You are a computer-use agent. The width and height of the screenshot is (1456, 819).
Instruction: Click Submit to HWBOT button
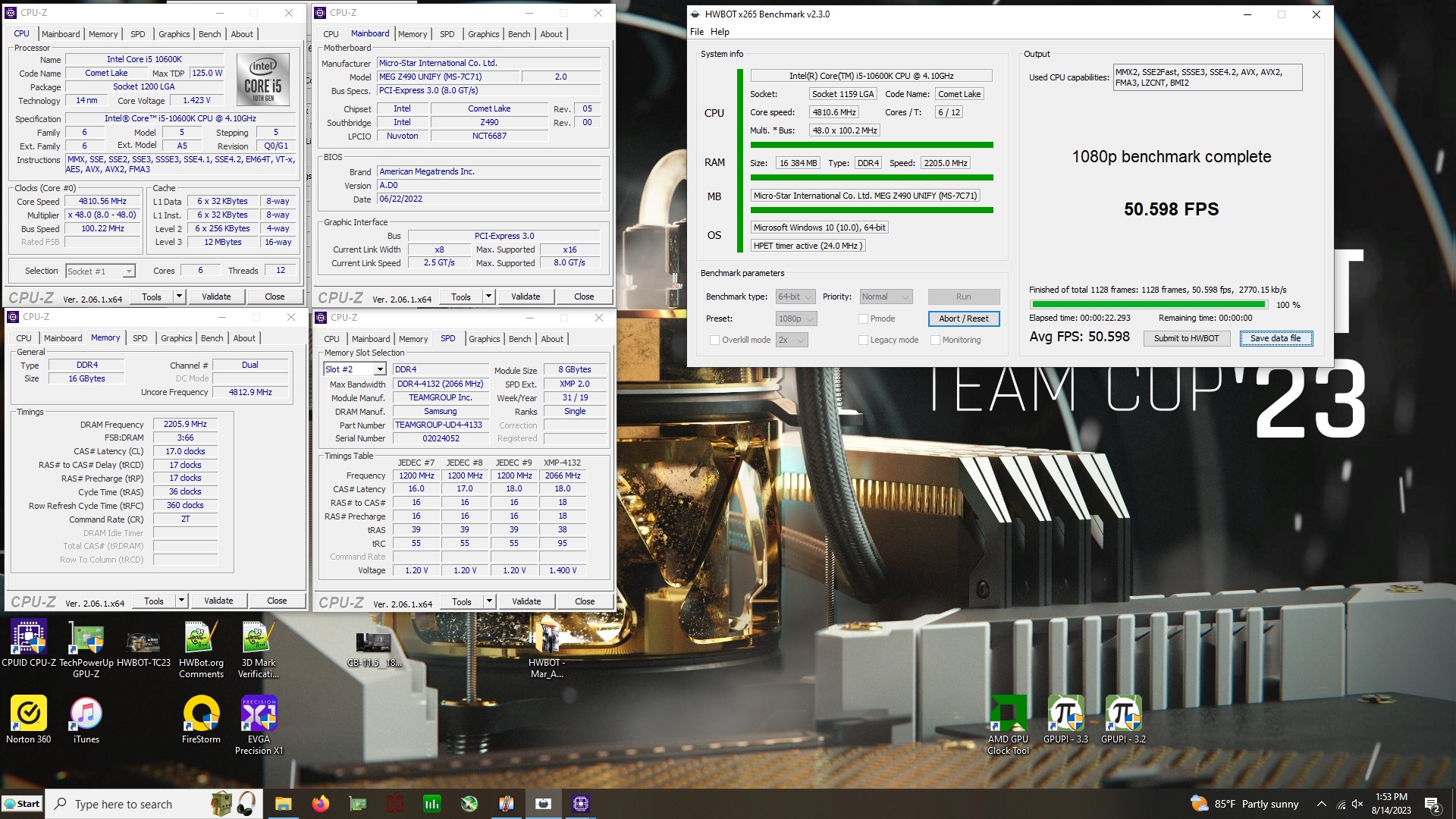1186,339
